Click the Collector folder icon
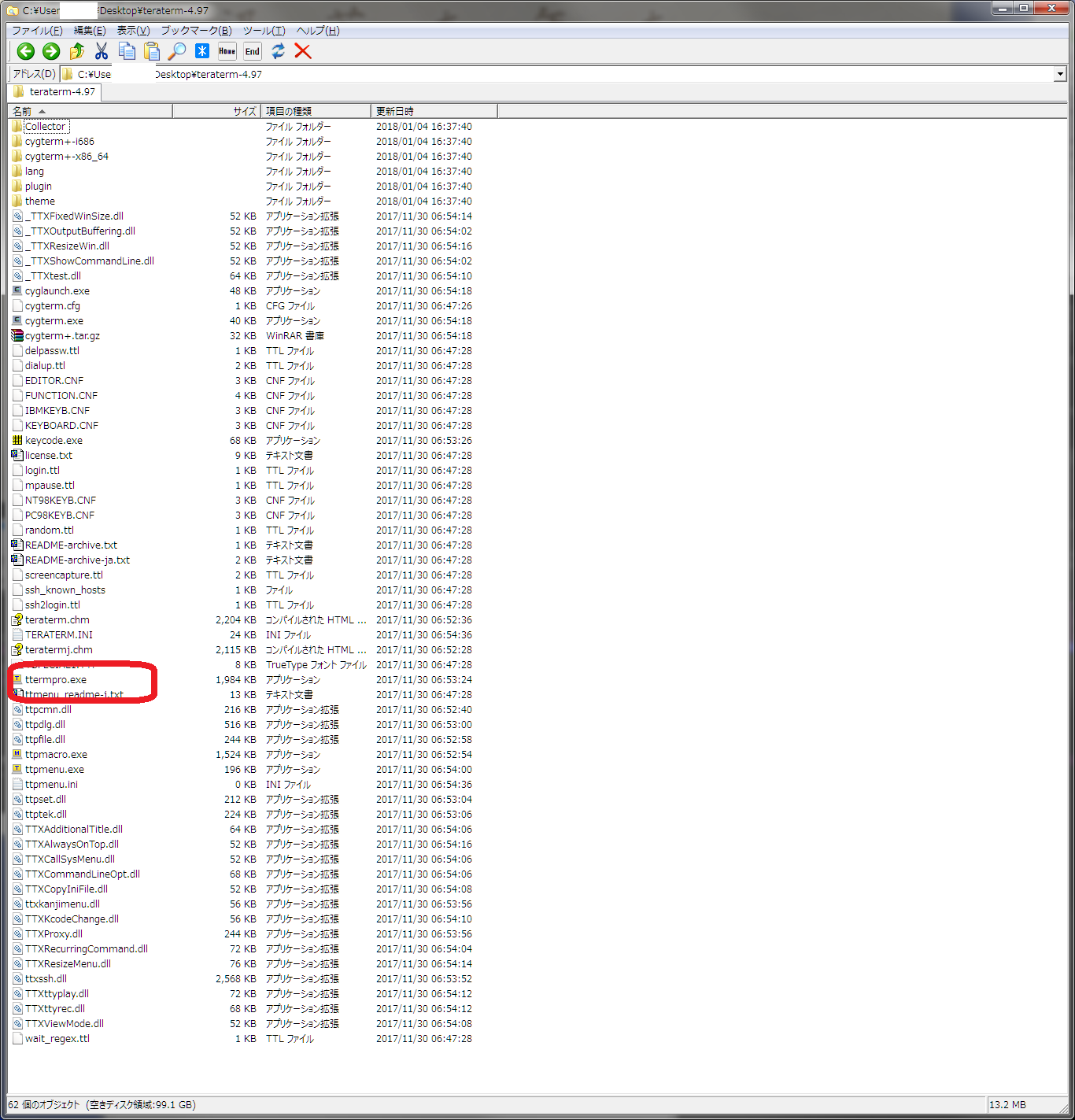 [17, 126]
